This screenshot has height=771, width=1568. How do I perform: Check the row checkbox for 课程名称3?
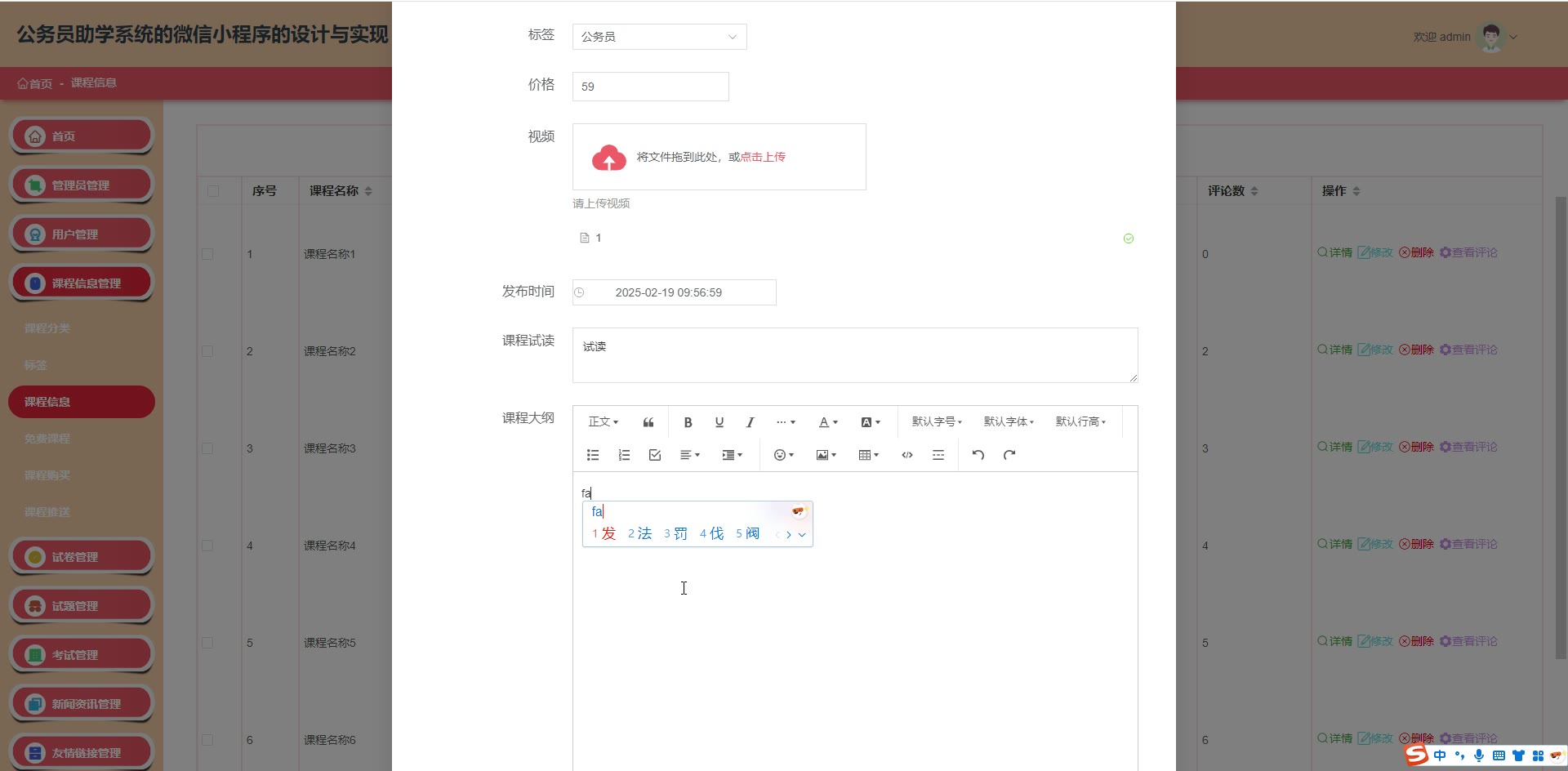pos(207,448)
